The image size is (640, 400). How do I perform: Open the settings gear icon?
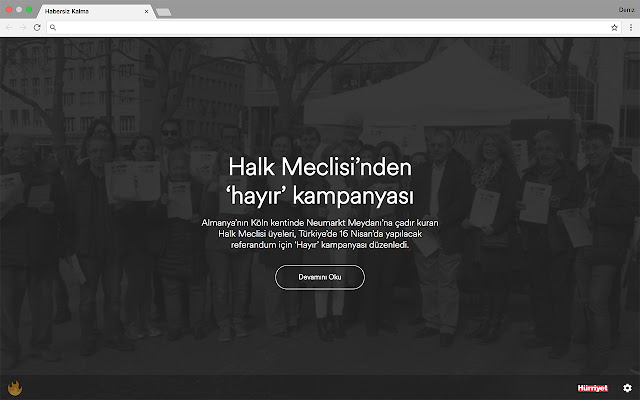627,388
